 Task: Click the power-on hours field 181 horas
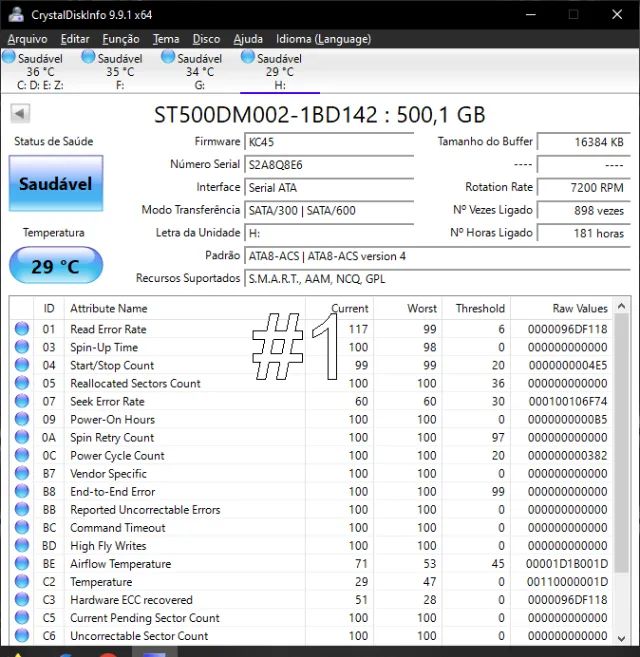click(584, 233)
